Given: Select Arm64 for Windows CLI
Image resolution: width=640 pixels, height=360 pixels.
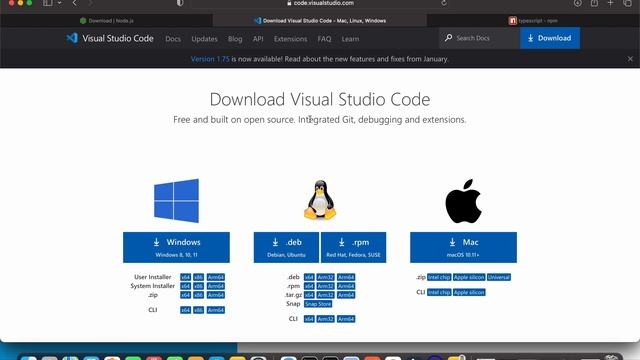Looking at the screenshot, I should pos(216,310).
